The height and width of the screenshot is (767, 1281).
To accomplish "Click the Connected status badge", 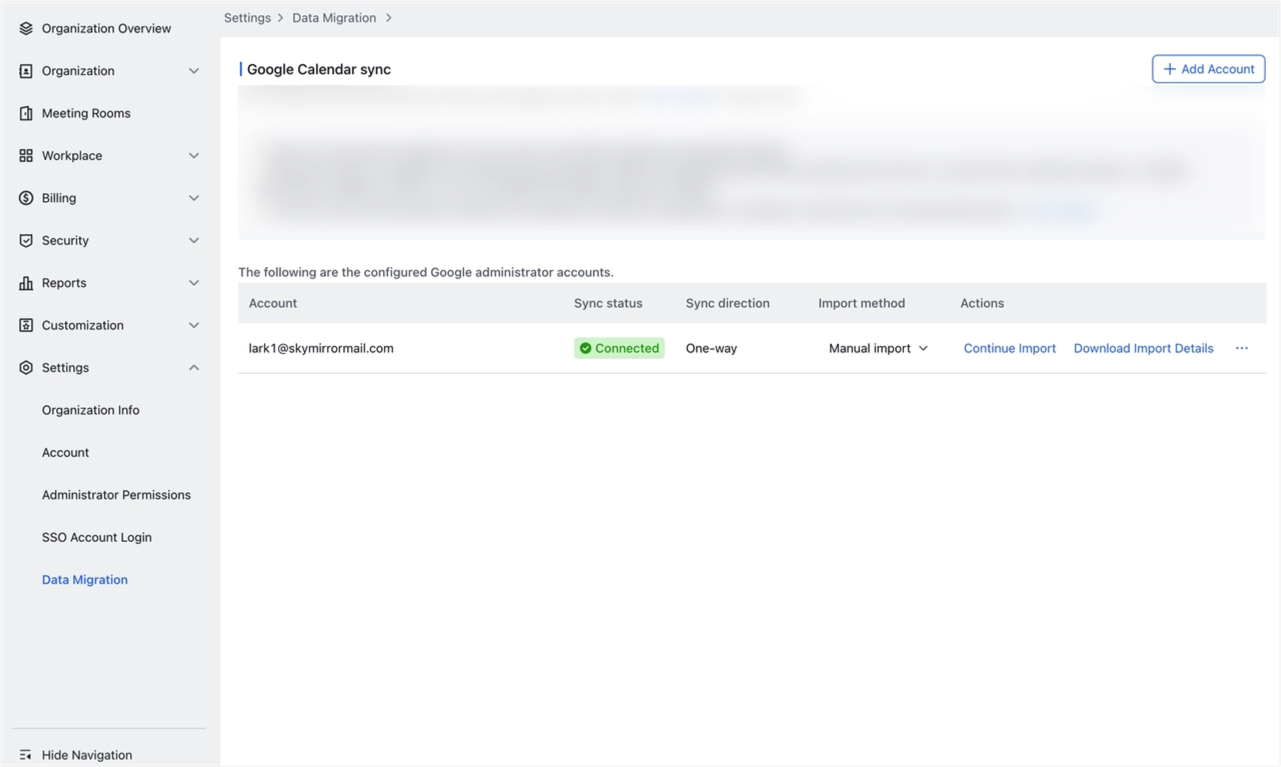I will [619, 348].
